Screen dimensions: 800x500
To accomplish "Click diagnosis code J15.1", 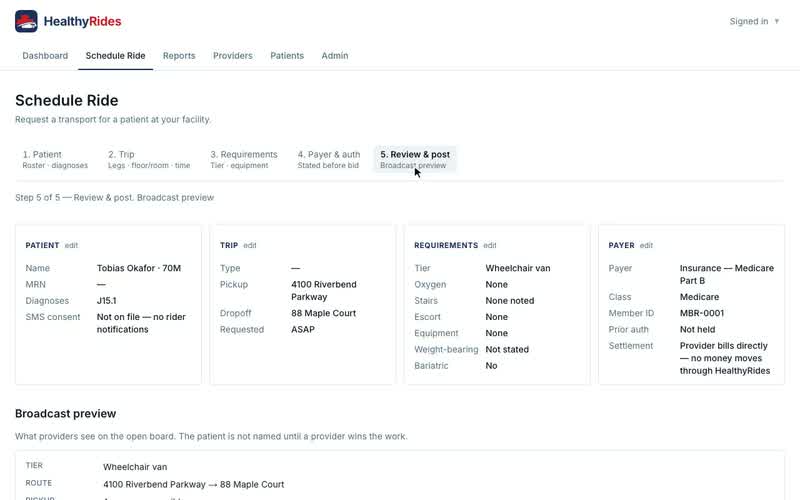I will pyautogui.click(x=107, y=301).
